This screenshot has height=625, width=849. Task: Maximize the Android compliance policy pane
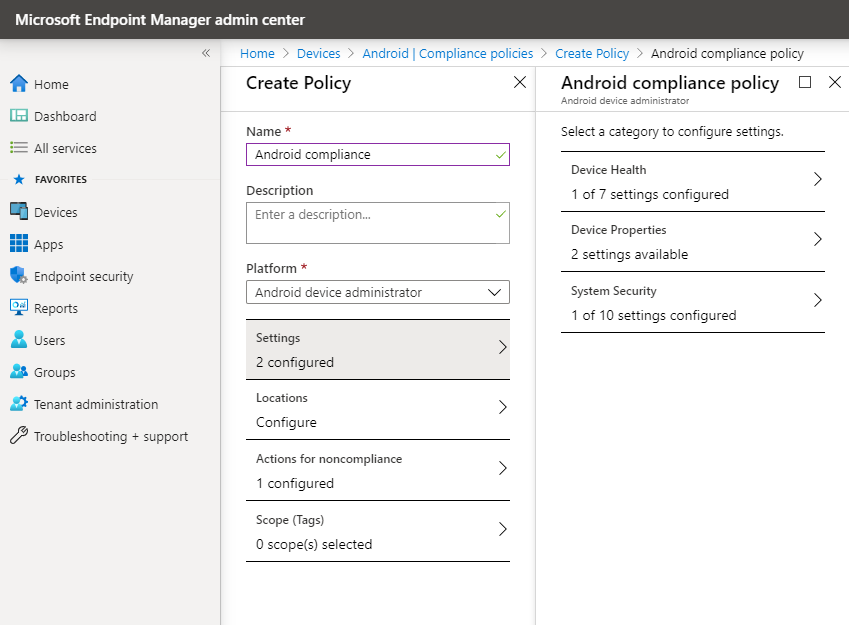[x=805, y=82]
